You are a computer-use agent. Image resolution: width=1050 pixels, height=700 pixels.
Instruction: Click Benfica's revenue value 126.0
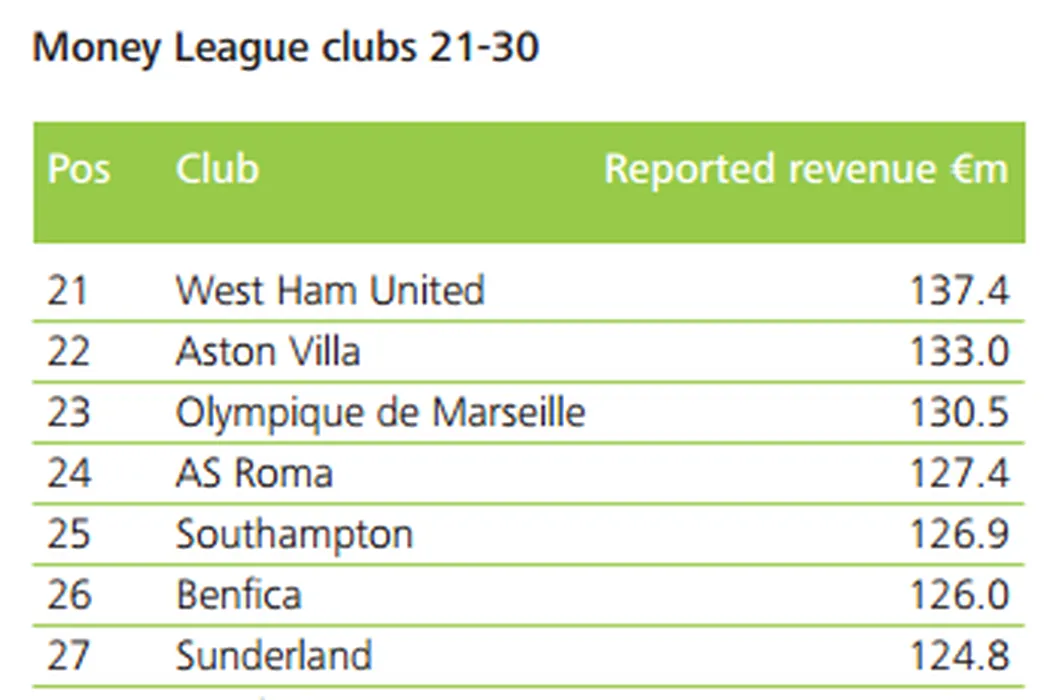tap(959, 596)
